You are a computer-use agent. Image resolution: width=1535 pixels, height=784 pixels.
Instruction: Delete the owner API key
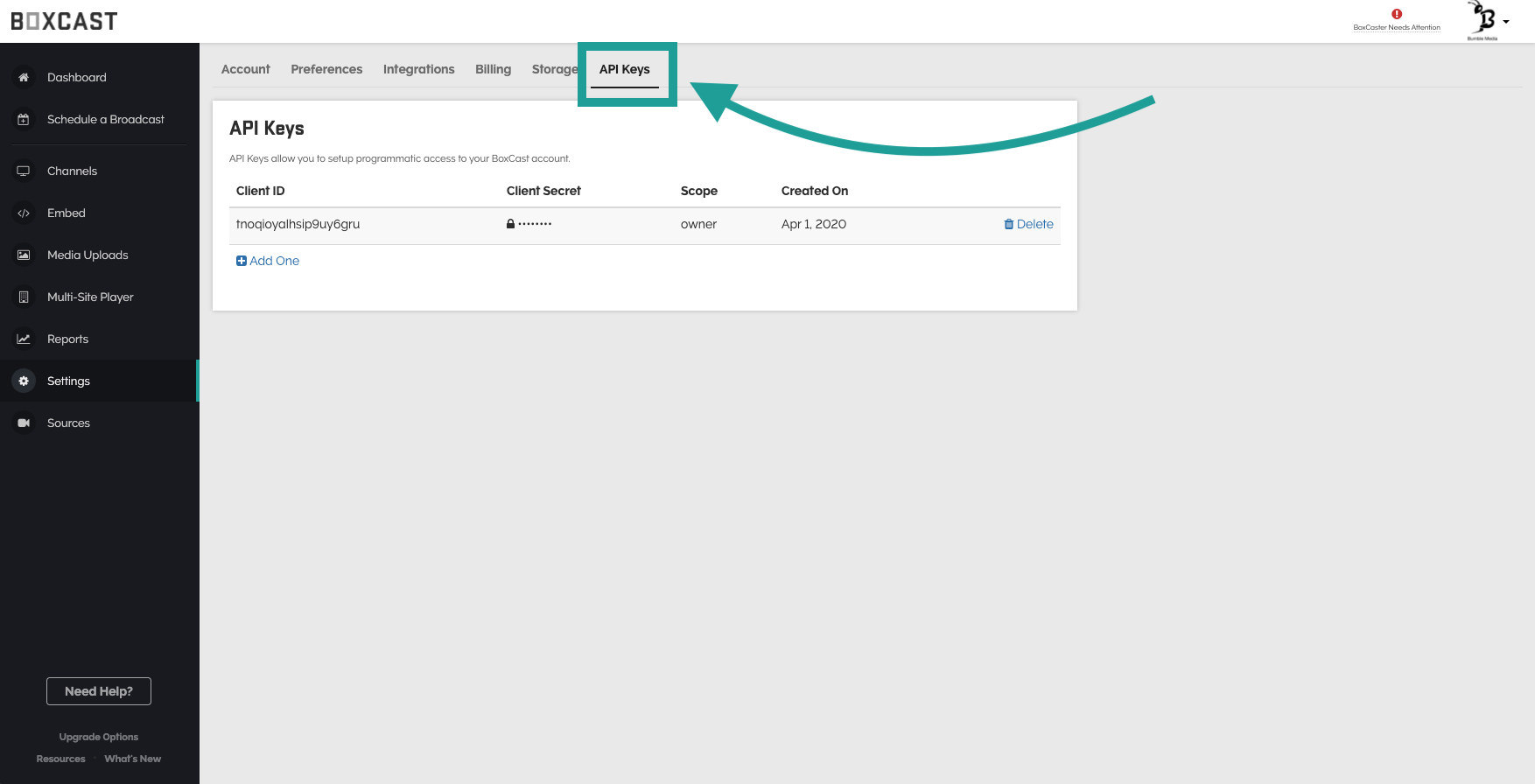(x=1029, y=224)
